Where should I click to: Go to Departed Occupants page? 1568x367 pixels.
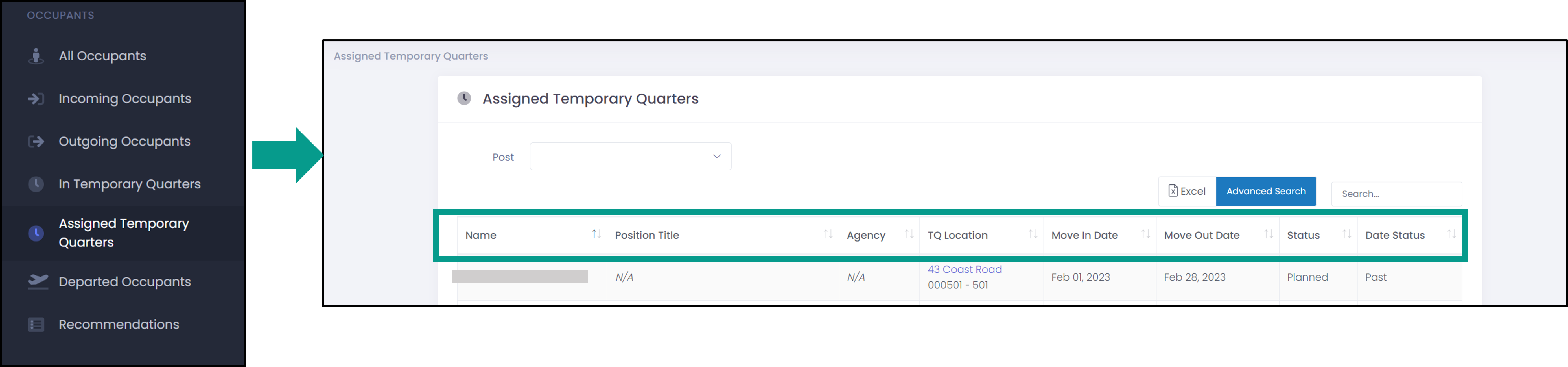point(124,282)
